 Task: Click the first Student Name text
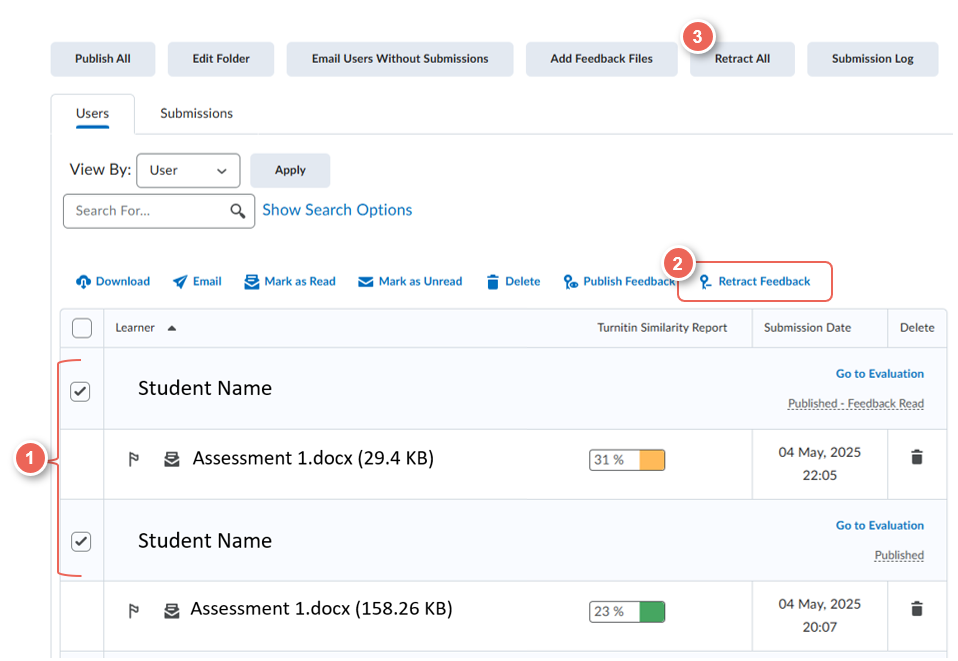click(205, 389)
